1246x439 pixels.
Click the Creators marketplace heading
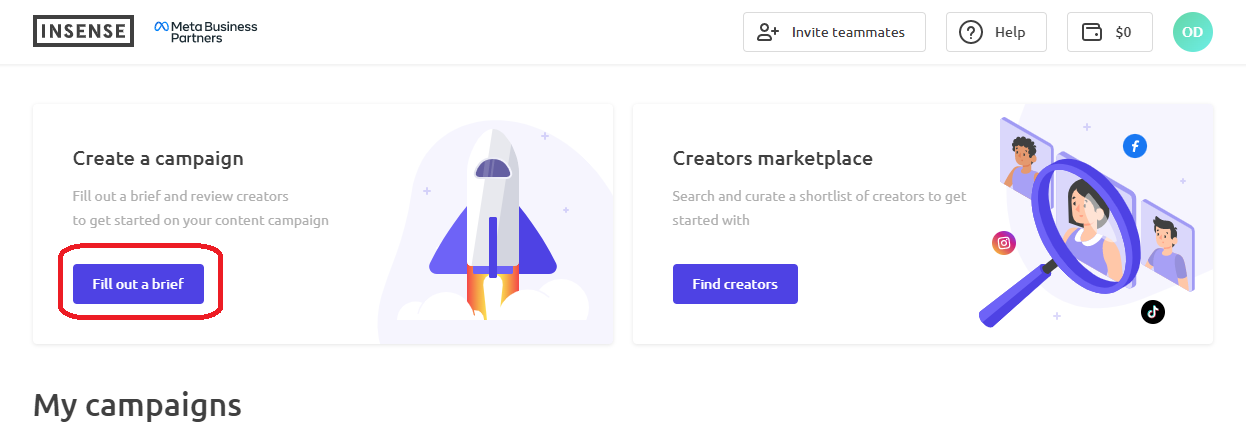(773, 158)
